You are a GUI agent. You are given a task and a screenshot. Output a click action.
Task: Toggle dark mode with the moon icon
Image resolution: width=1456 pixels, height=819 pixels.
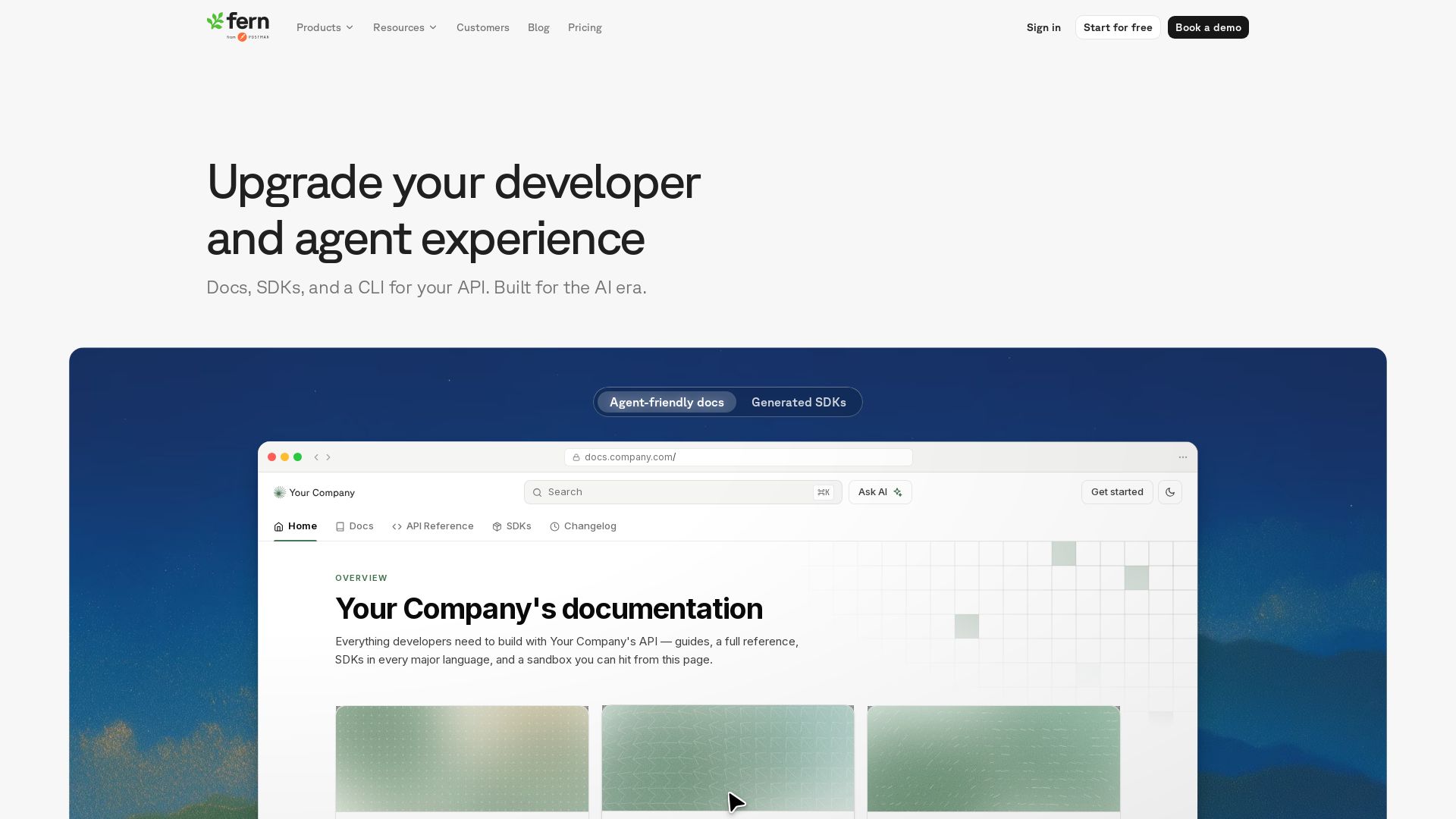click(x=1170, y=492)
